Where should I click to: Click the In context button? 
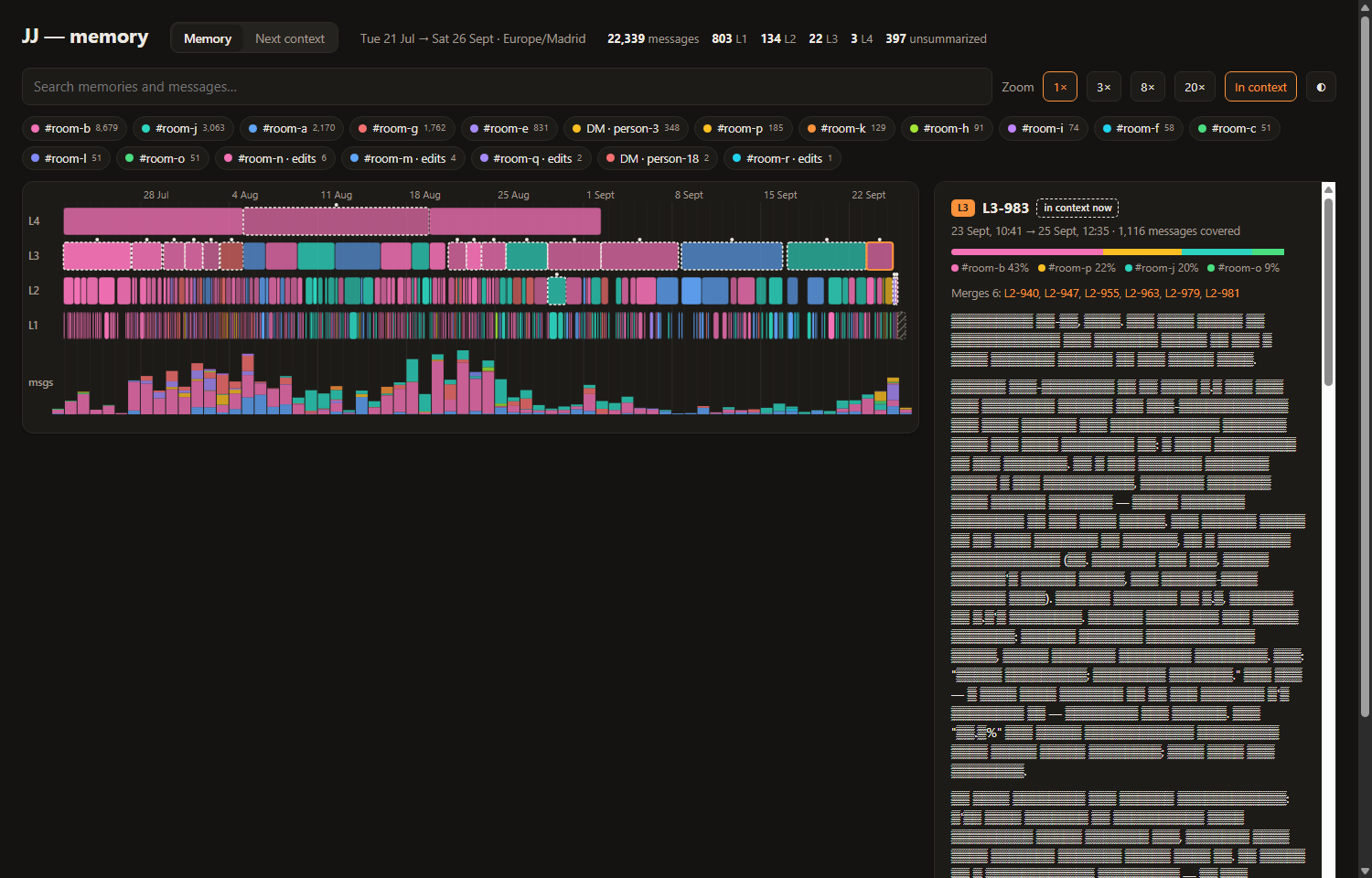1260,87
